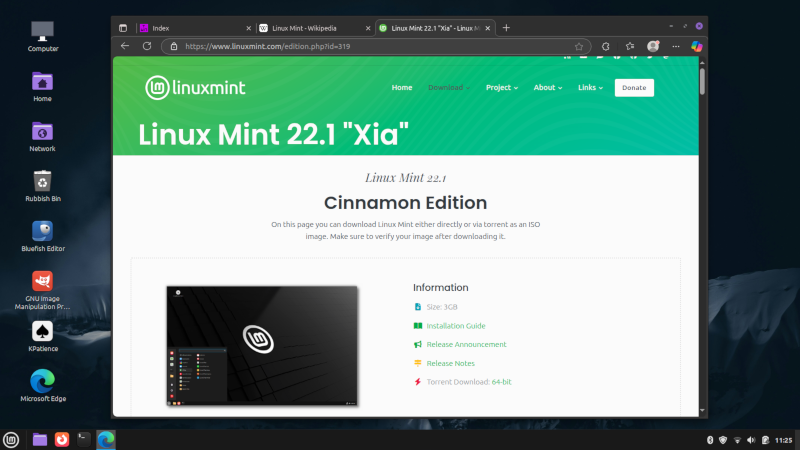The height and width of the screenshot is (450, 800).
Task: Bookmark this page using the star icon
Action: pos(579,46)
